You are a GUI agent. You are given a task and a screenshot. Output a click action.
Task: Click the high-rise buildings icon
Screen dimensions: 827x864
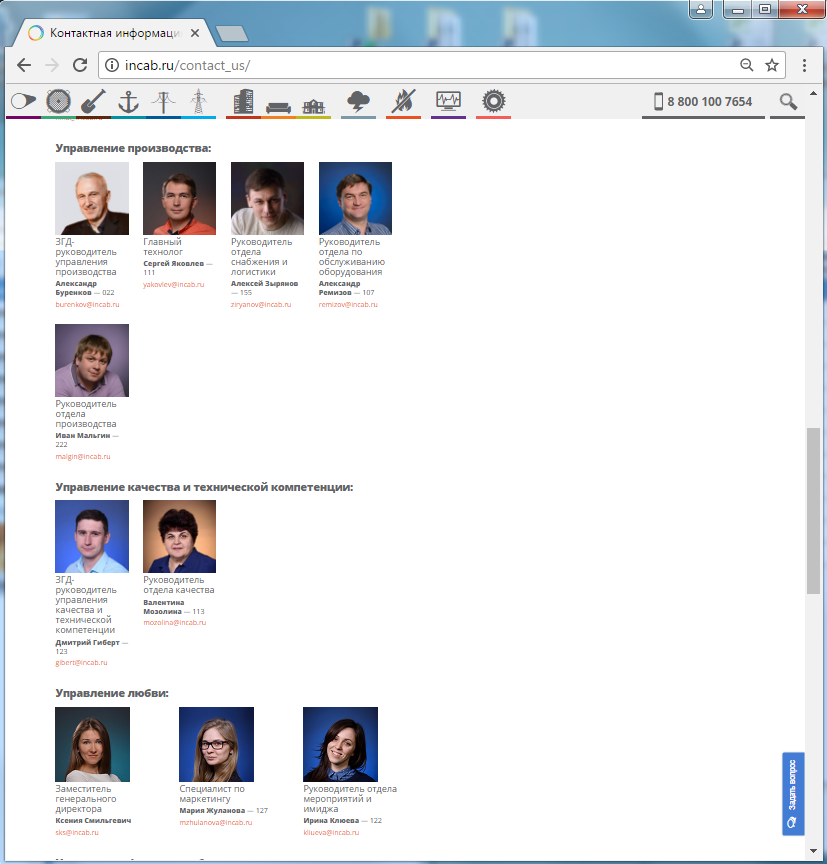[x=243, y=101]
